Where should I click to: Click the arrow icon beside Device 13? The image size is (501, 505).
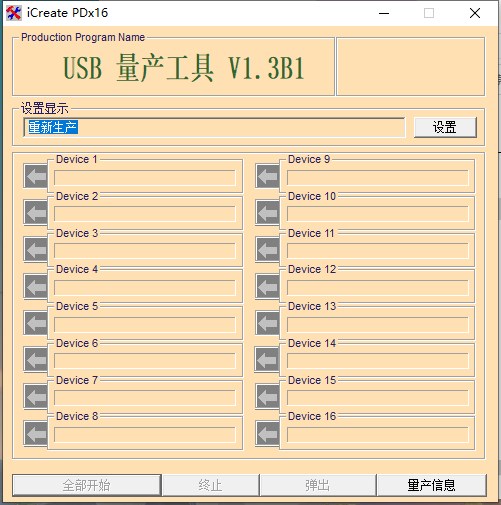(267, 323)
